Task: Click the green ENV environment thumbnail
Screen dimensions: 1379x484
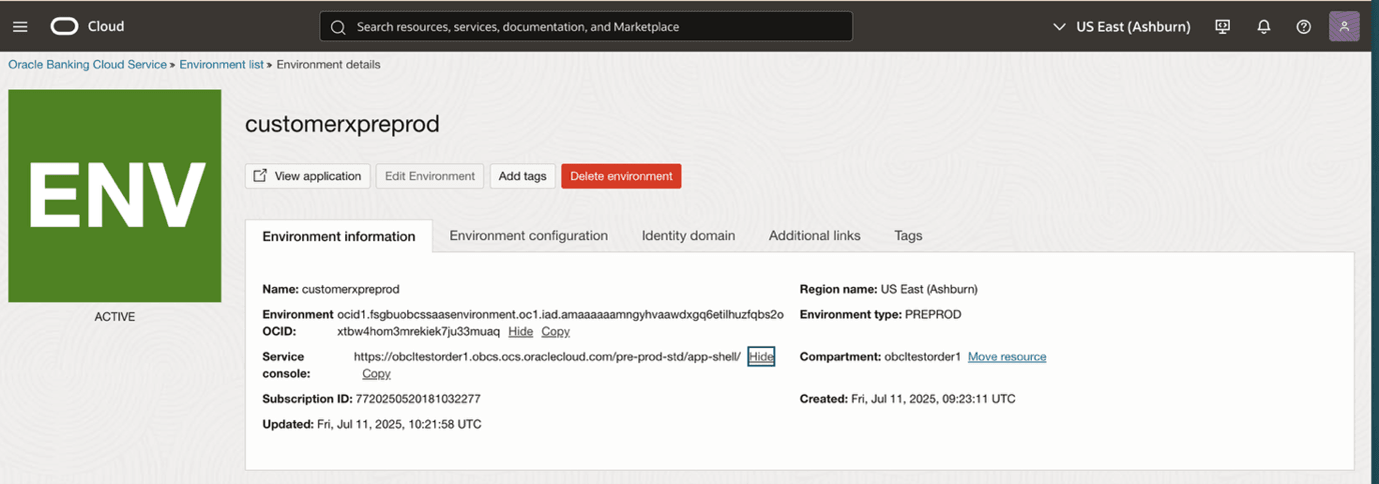Action: click(x=115, y=196)
